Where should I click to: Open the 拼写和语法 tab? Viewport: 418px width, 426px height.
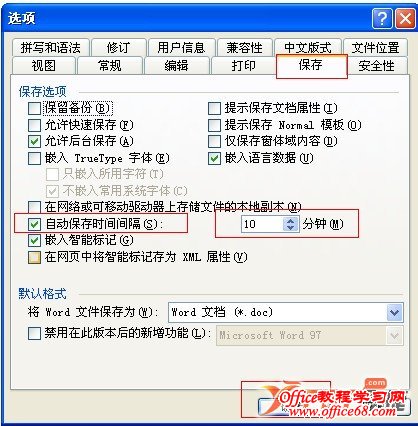[51, 48]
